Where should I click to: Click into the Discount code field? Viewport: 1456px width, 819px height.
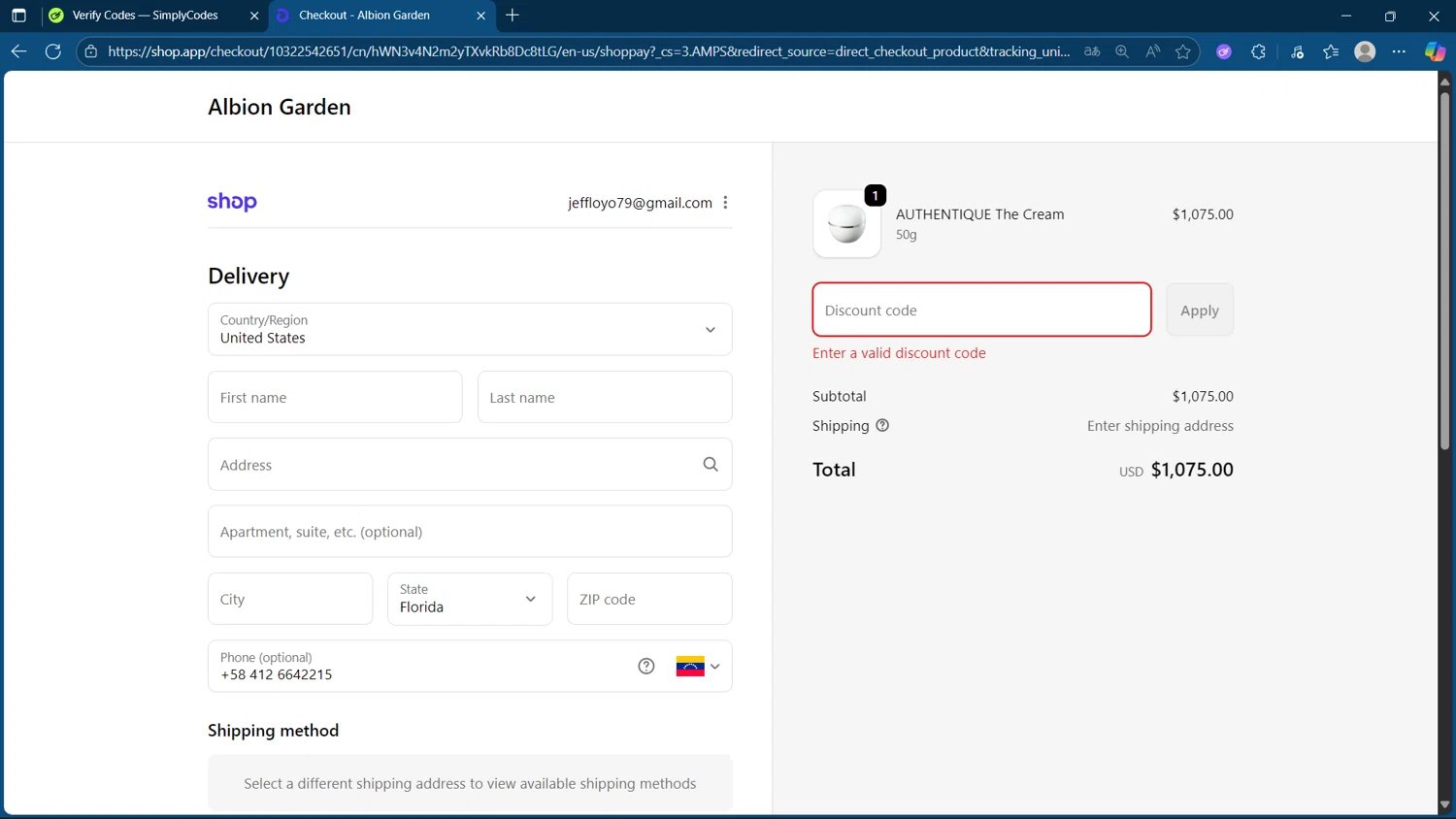(x=981, y=311)
